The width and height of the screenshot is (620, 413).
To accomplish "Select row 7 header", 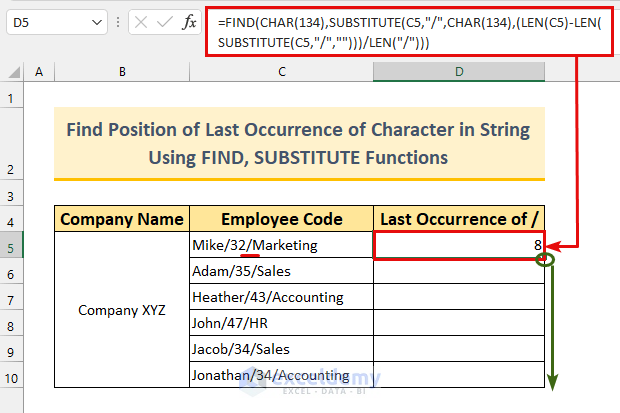I will click(x=11, y=297).
